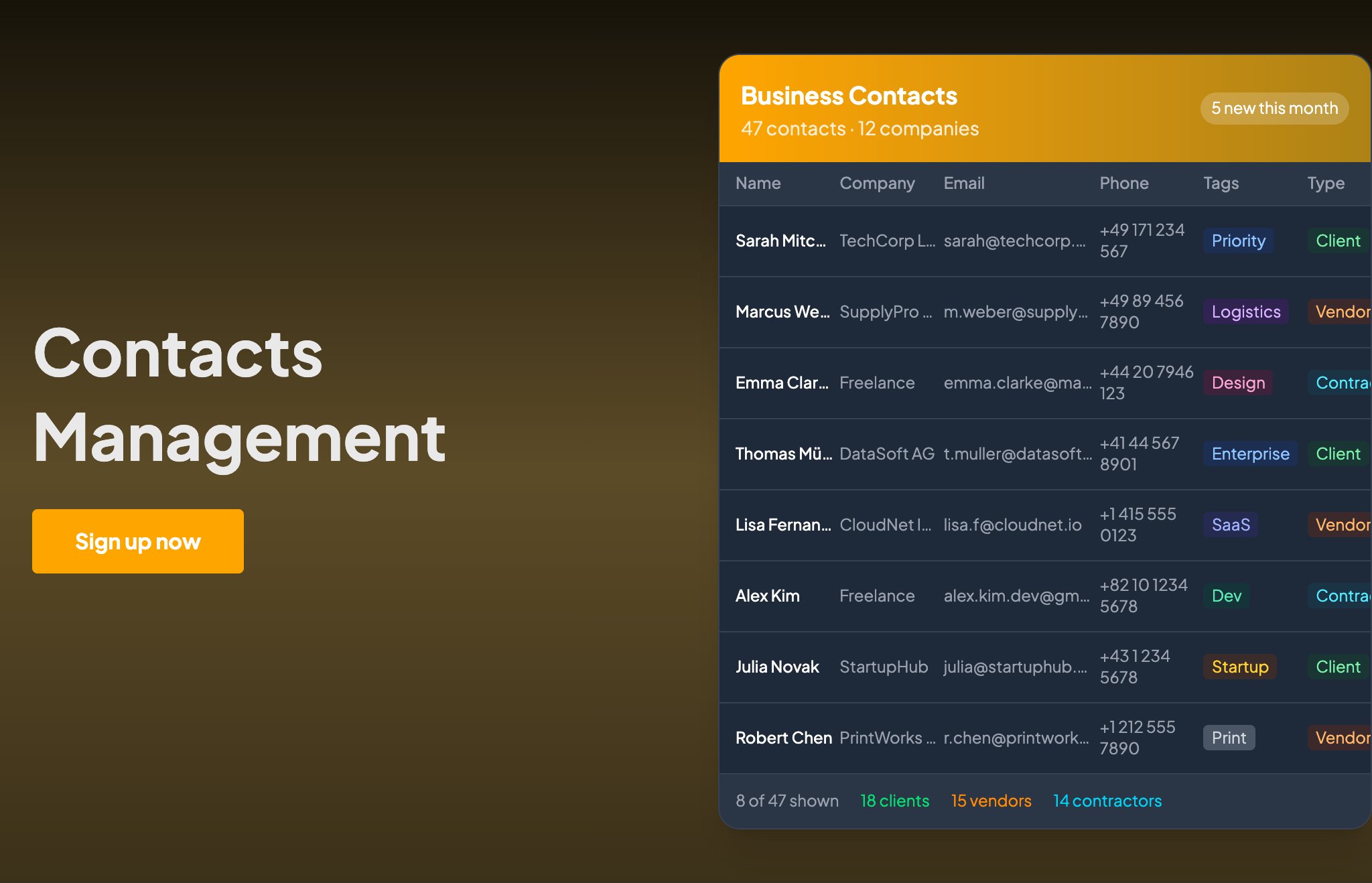Click the PrintWorks ... company cell
Screen dimensions: 1372x883
[x=888, y=738]
